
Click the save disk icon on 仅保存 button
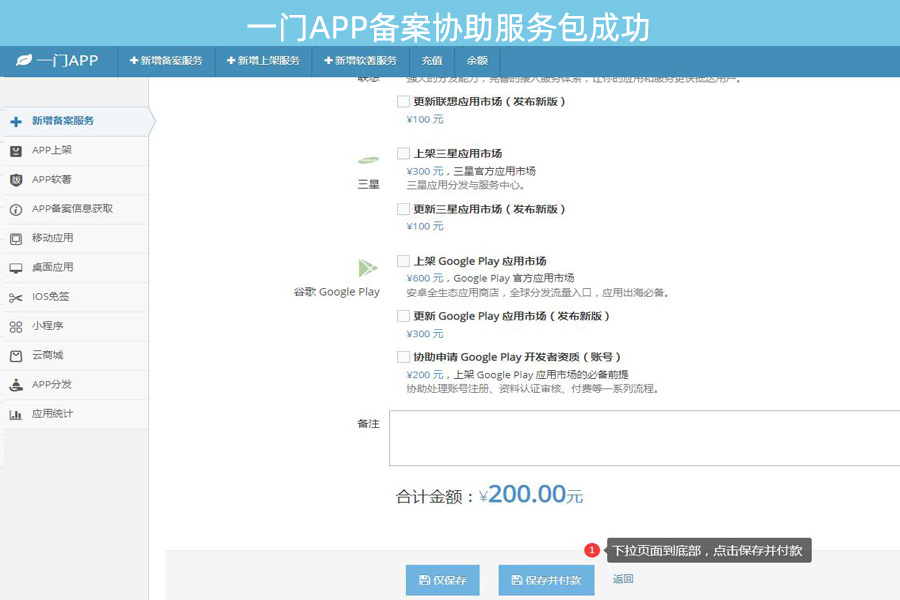tap(424, 580)
